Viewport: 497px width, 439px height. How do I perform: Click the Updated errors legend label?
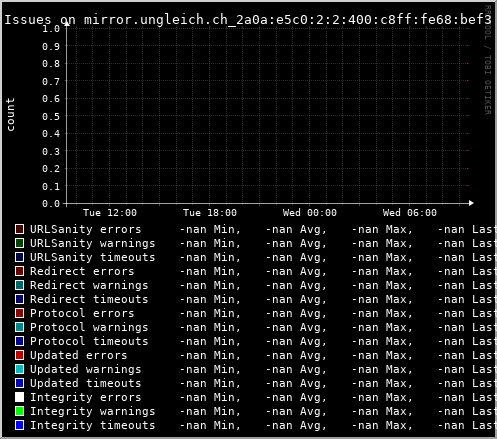click(79, 355)
